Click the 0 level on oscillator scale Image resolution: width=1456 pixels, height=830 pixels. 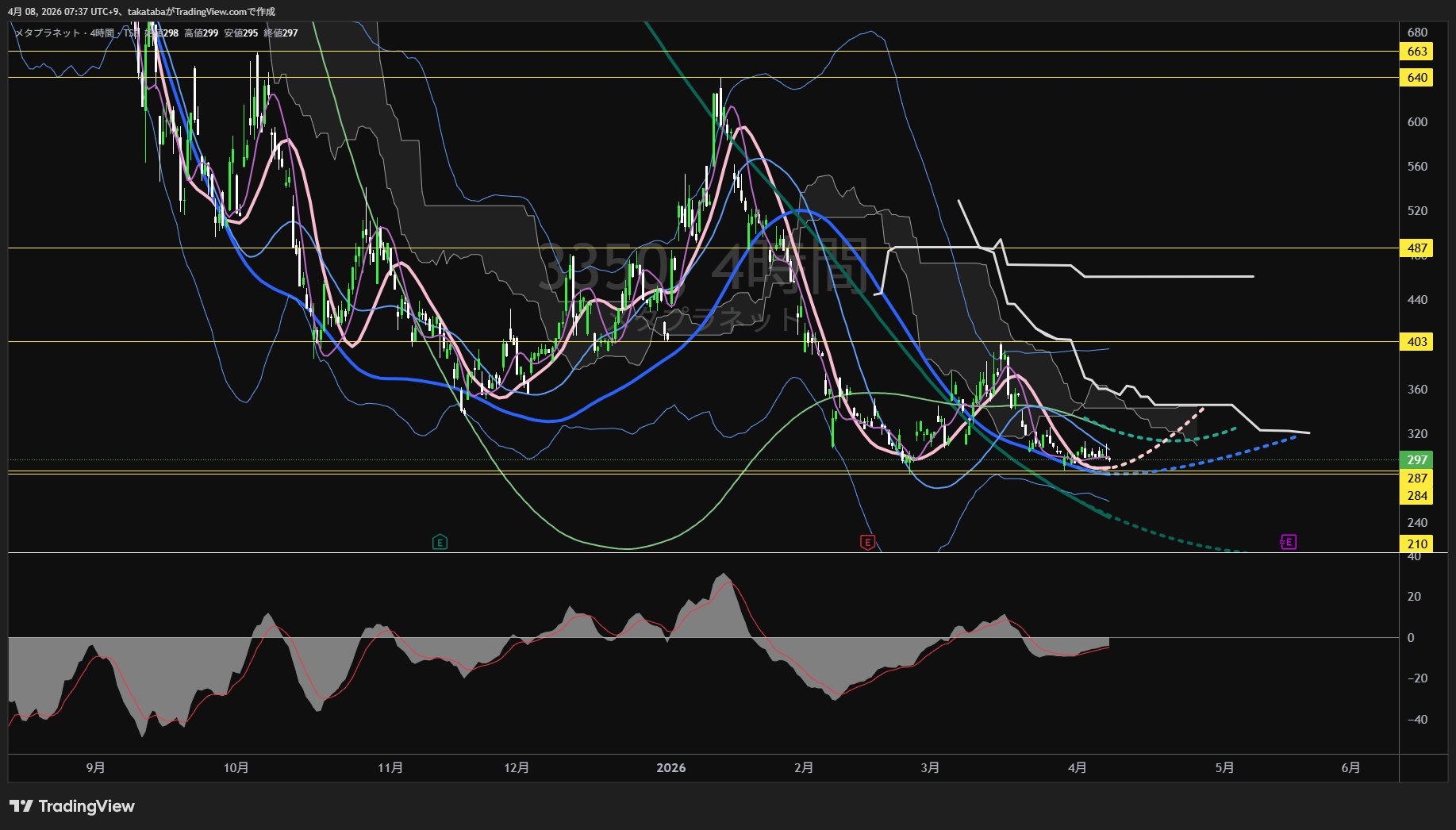[1410, 638]
